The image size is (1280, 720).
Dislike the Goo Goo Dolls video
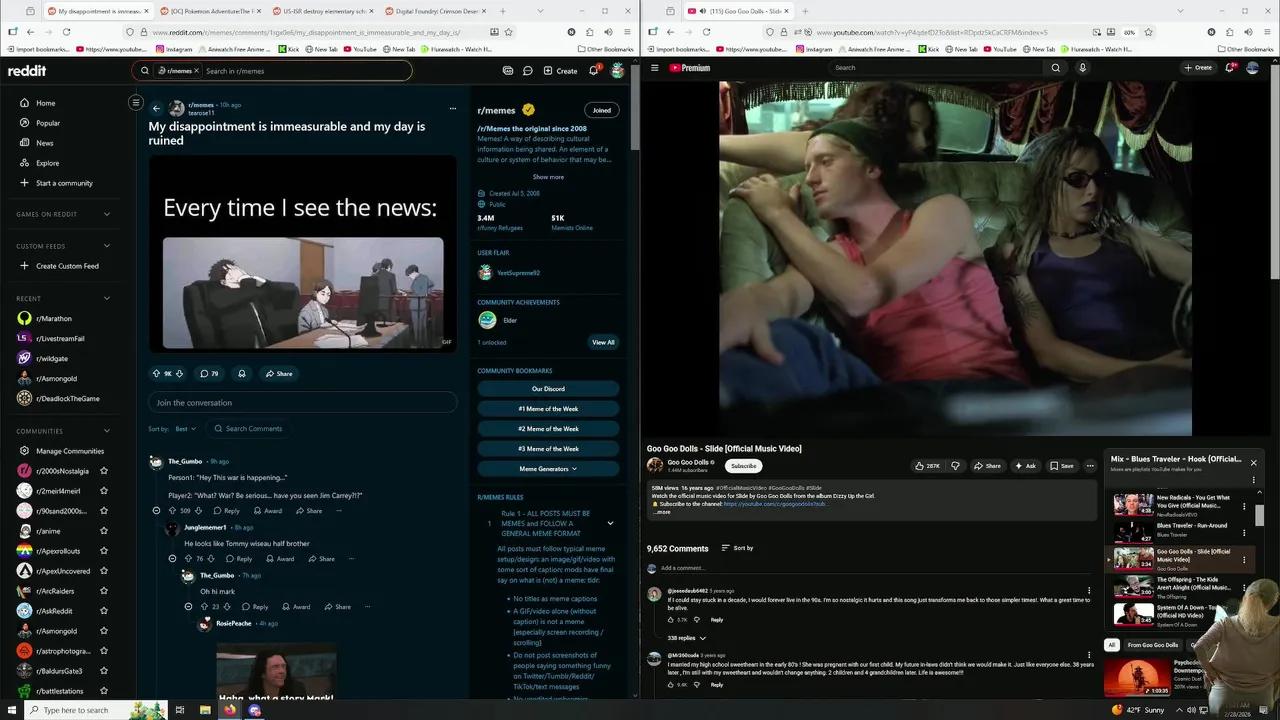[x=955, y=466]
